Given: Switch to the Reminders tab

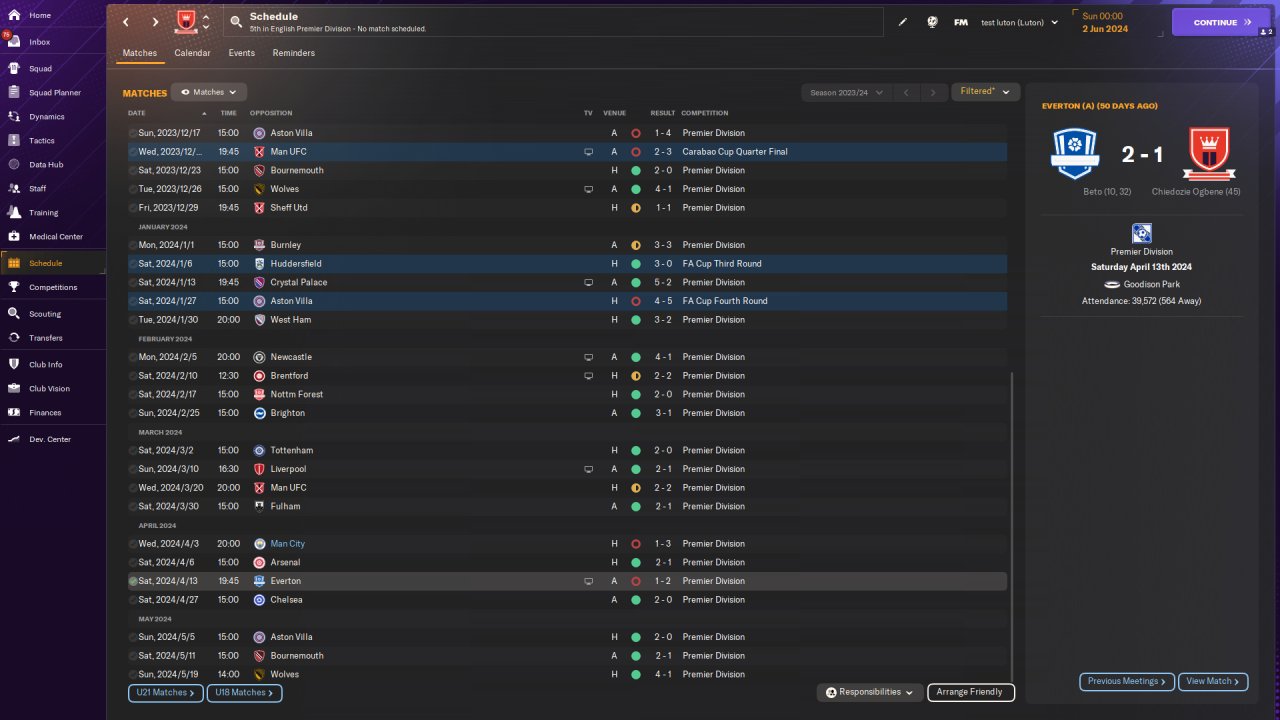Looking at the screenshot, I should point(294,53).
